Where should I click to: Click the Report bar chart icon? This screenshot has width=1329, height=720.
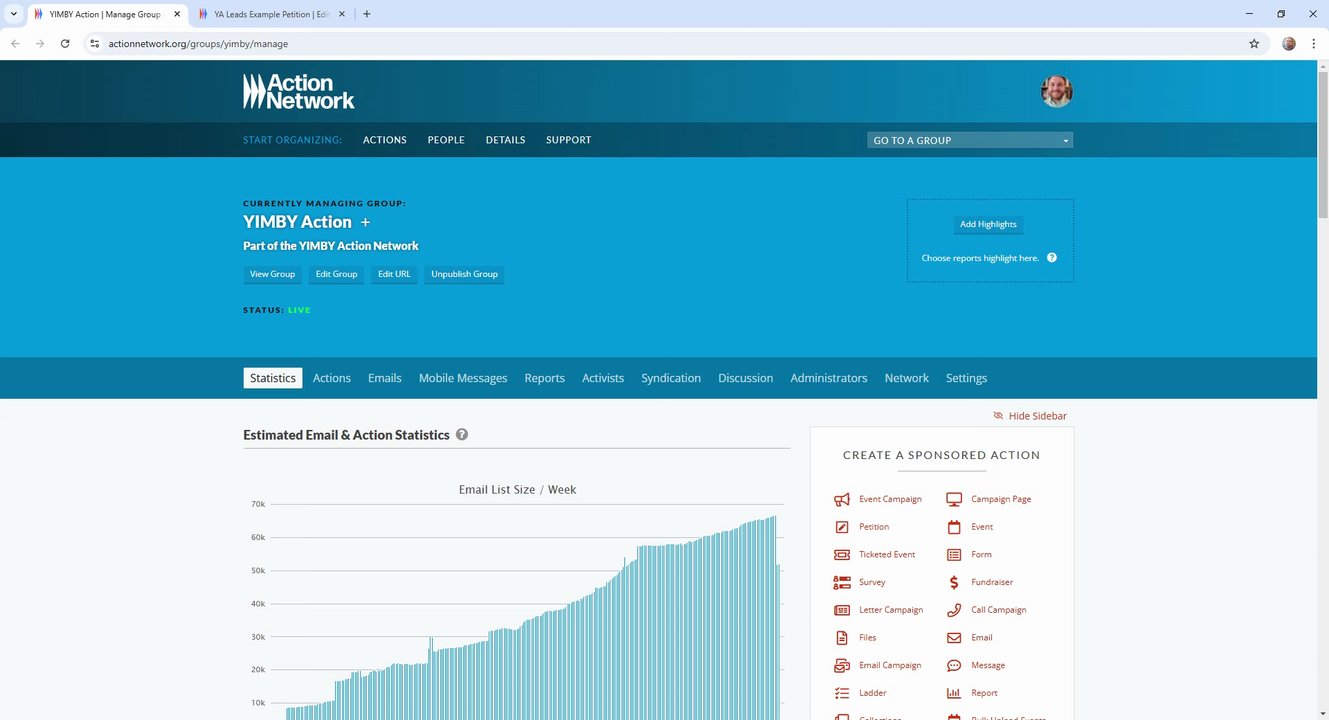pyautogui.click(x=954, y=693)
